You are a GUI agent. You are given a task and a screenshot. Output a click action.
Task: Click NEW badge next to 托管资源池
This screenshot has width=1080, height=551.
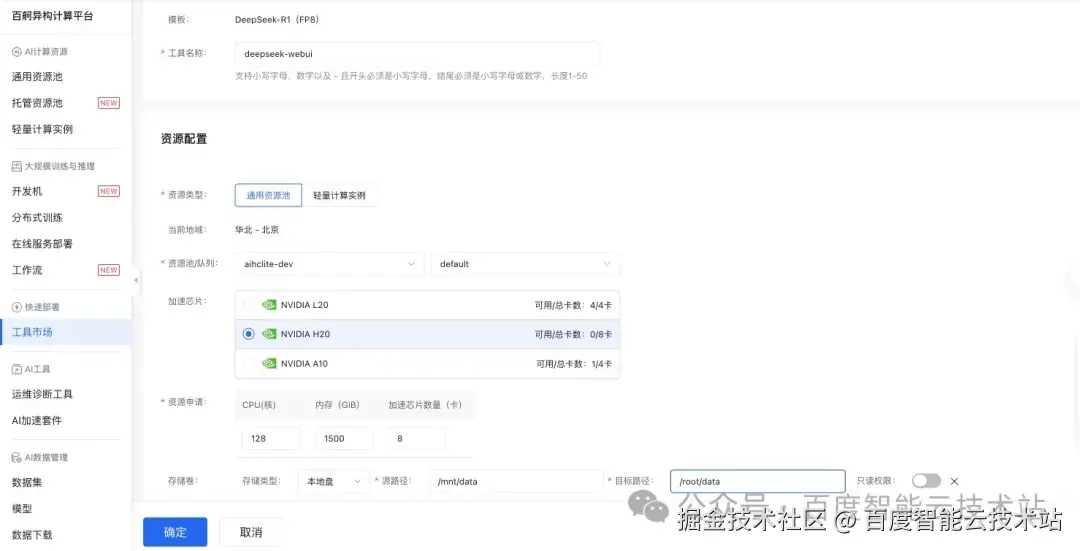[109, 103]
